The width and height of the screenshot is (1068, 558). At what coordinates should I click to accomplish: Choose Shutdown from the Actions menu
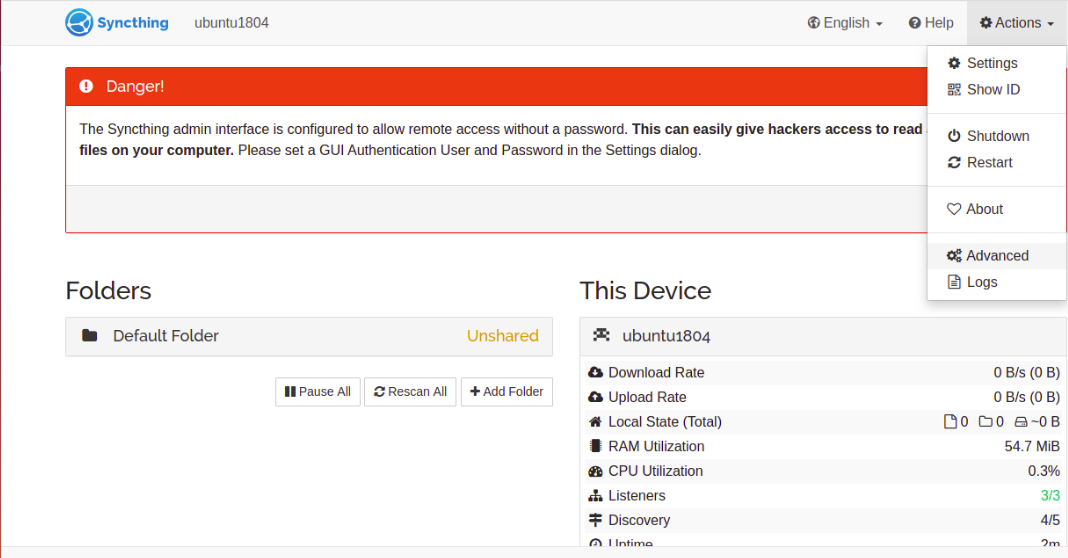(x=997, y=136)
